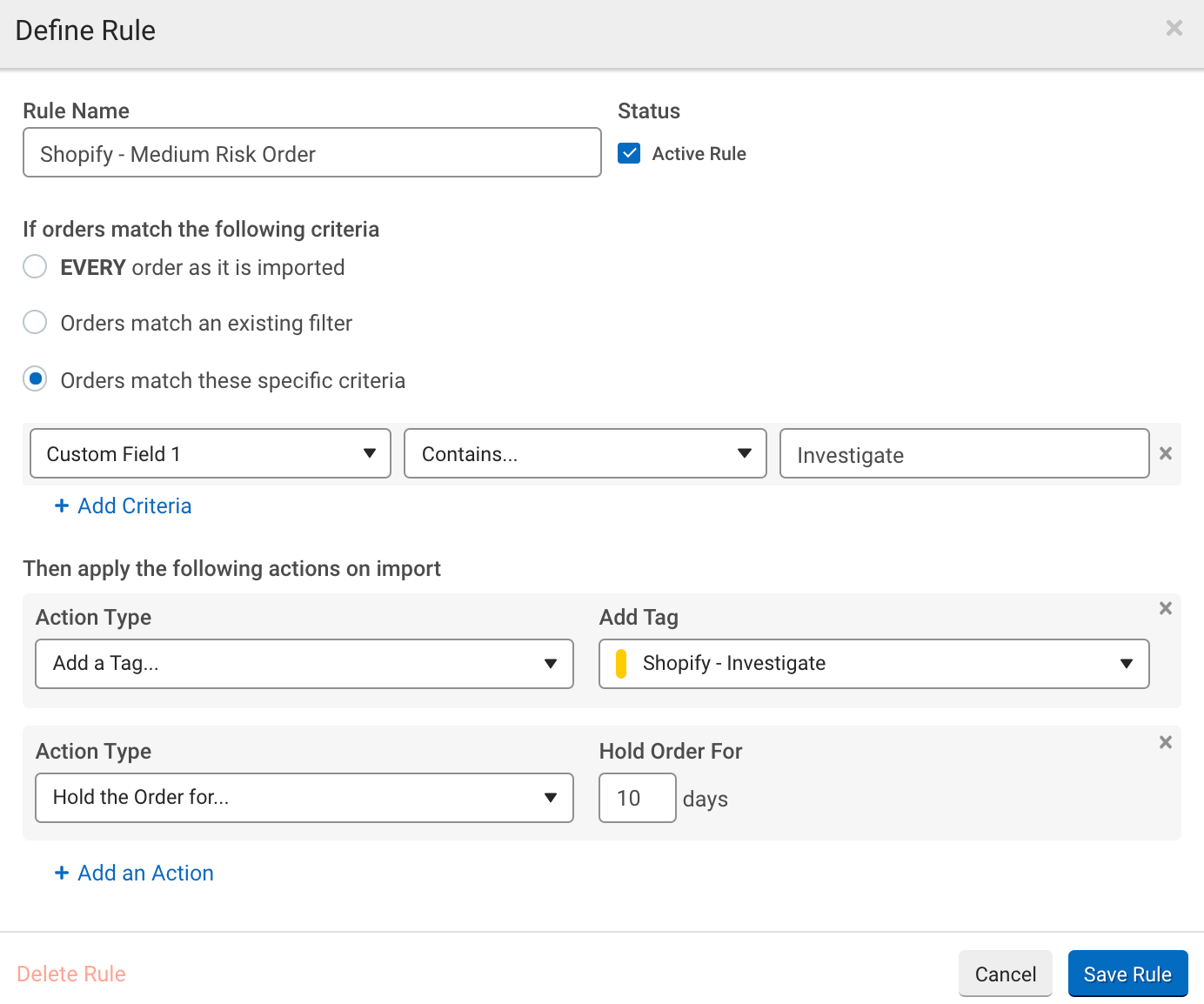
Task: Click the yellow tag color swatch
Action: 621,664
